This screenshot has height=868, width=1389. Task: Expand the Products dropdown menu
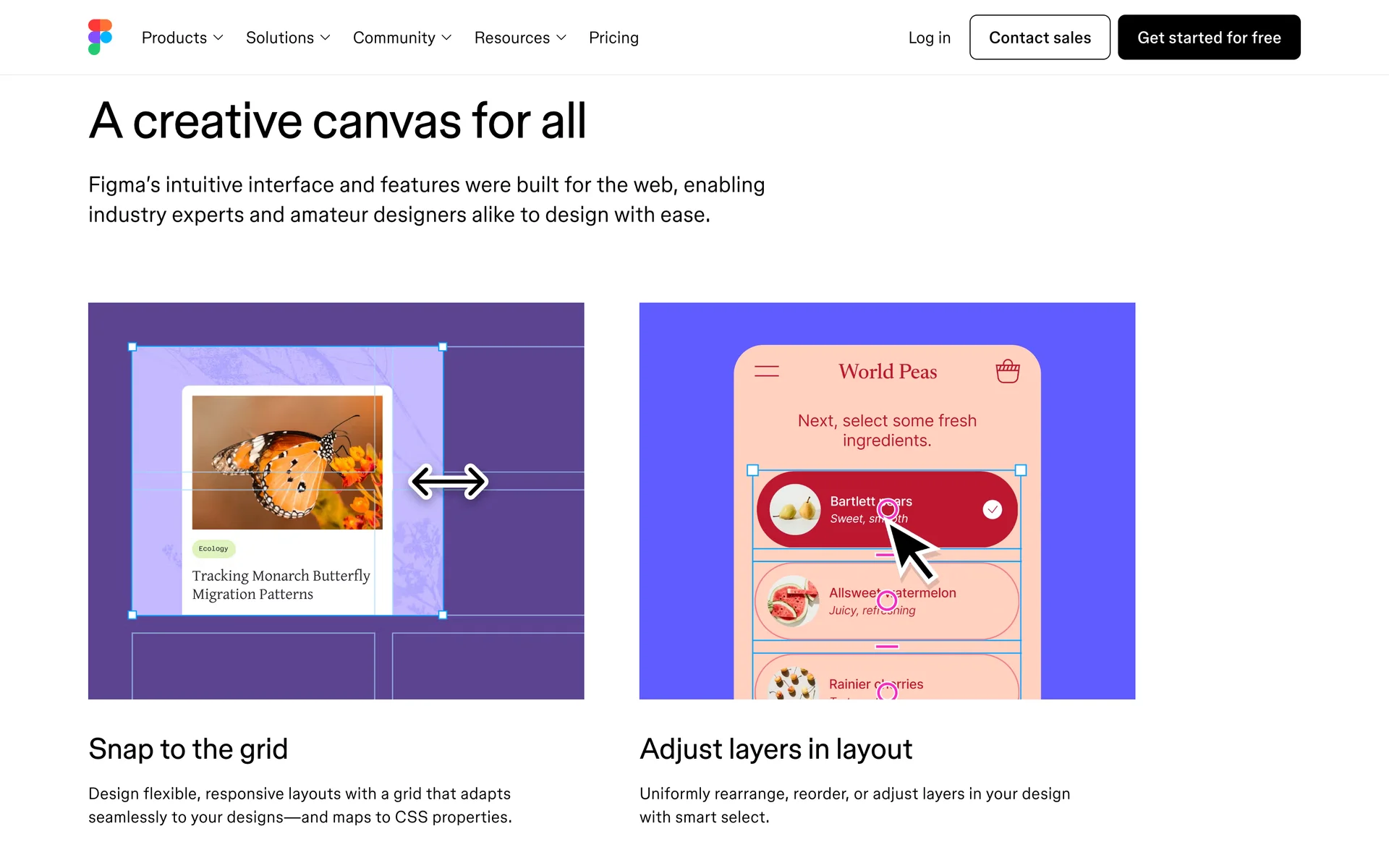[x=182, y=38]
